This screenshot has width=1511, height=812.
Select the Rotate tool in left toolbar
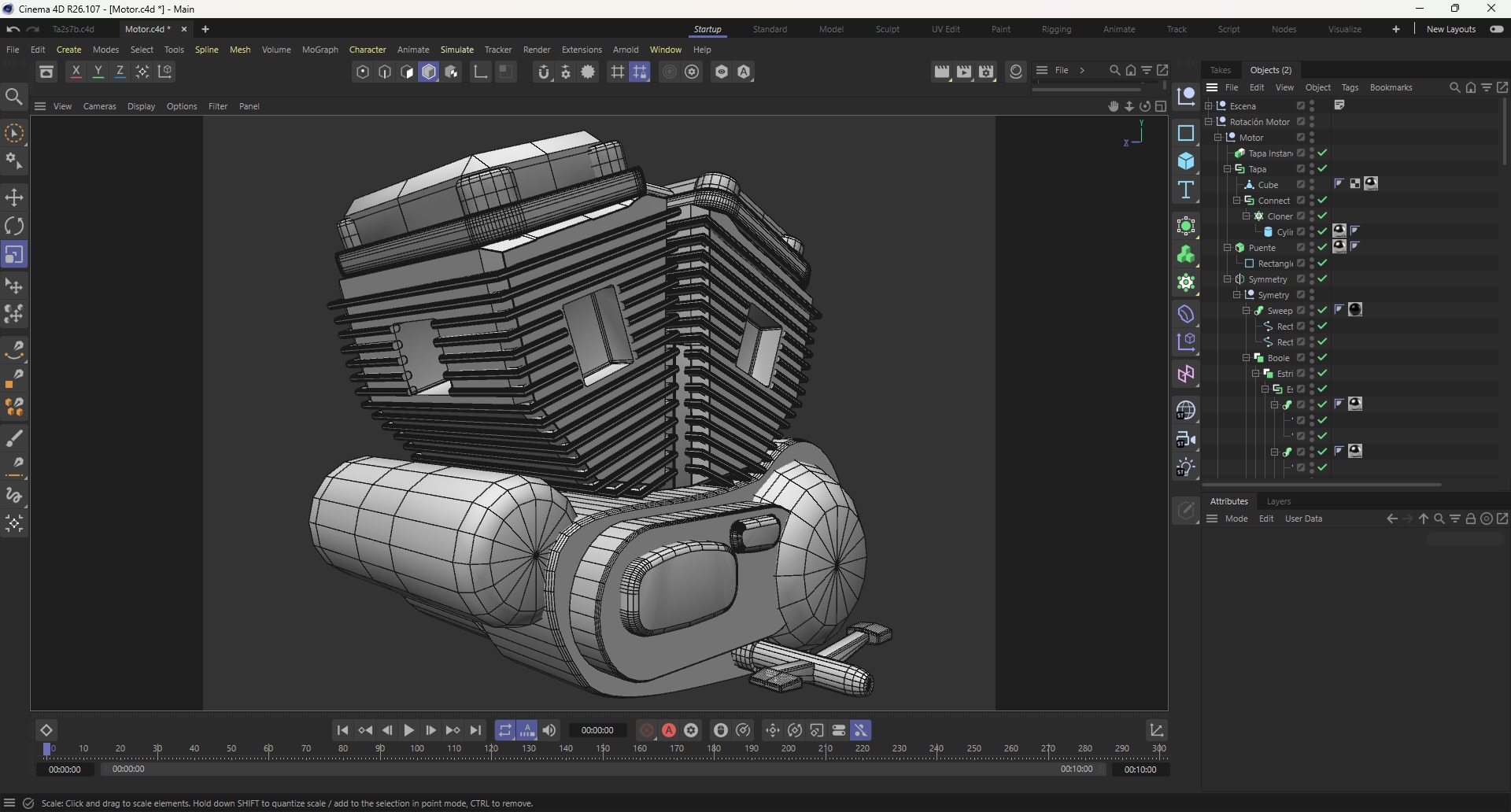click(x=14, y=227)
